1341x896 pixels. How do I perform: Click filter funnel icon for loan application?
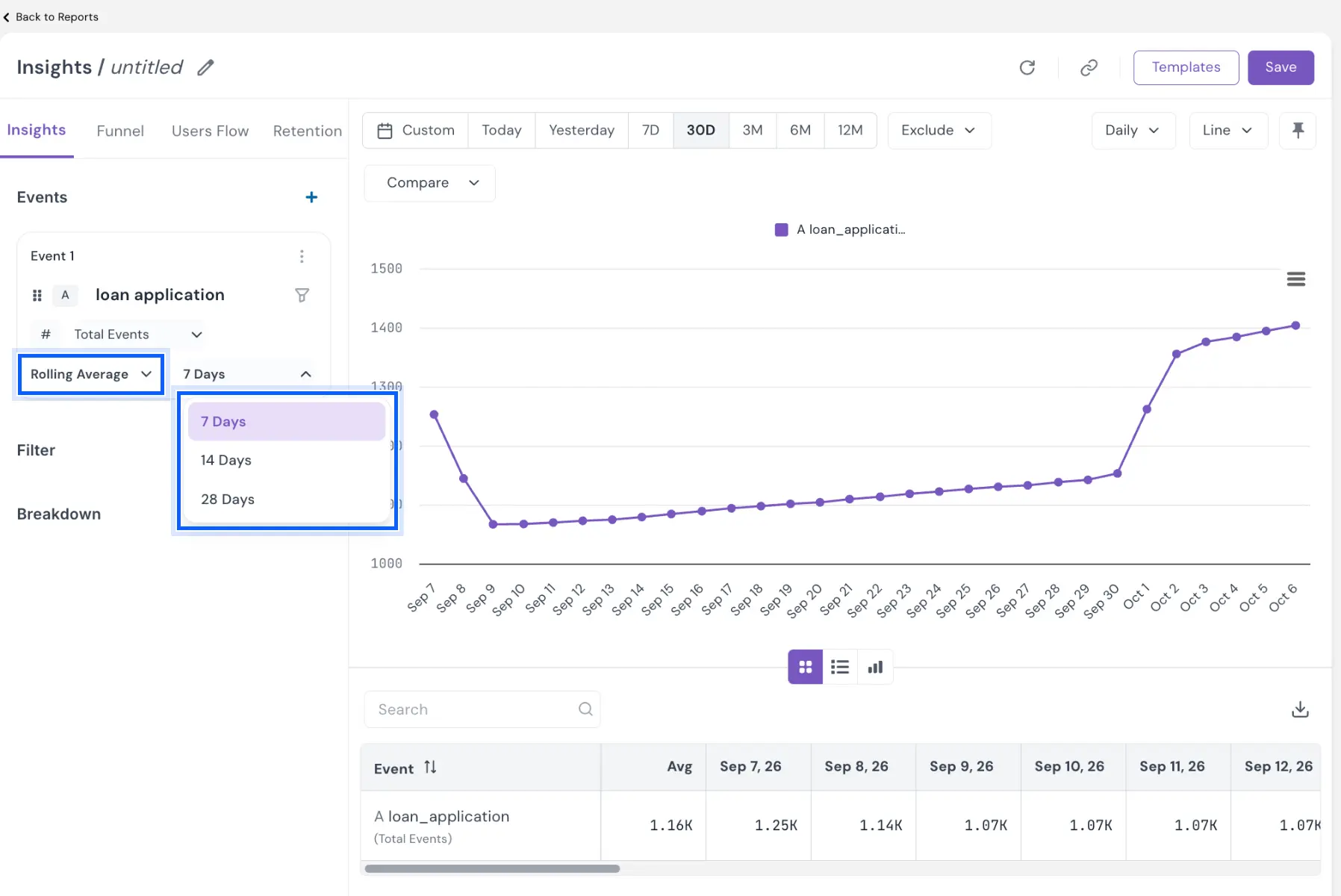302,295
